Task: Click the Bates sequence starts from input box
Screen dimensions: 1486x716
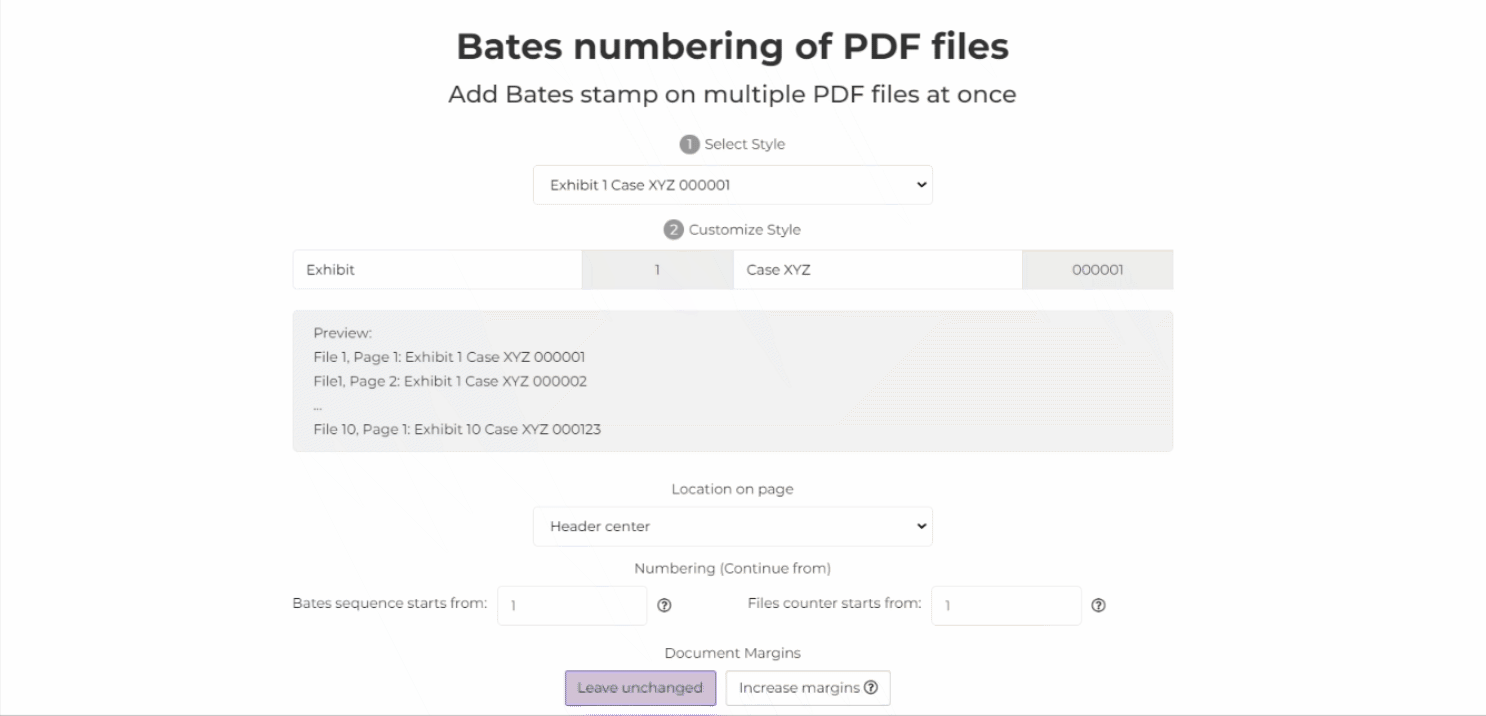Action: pyautogui.click(x=572, y=605)
